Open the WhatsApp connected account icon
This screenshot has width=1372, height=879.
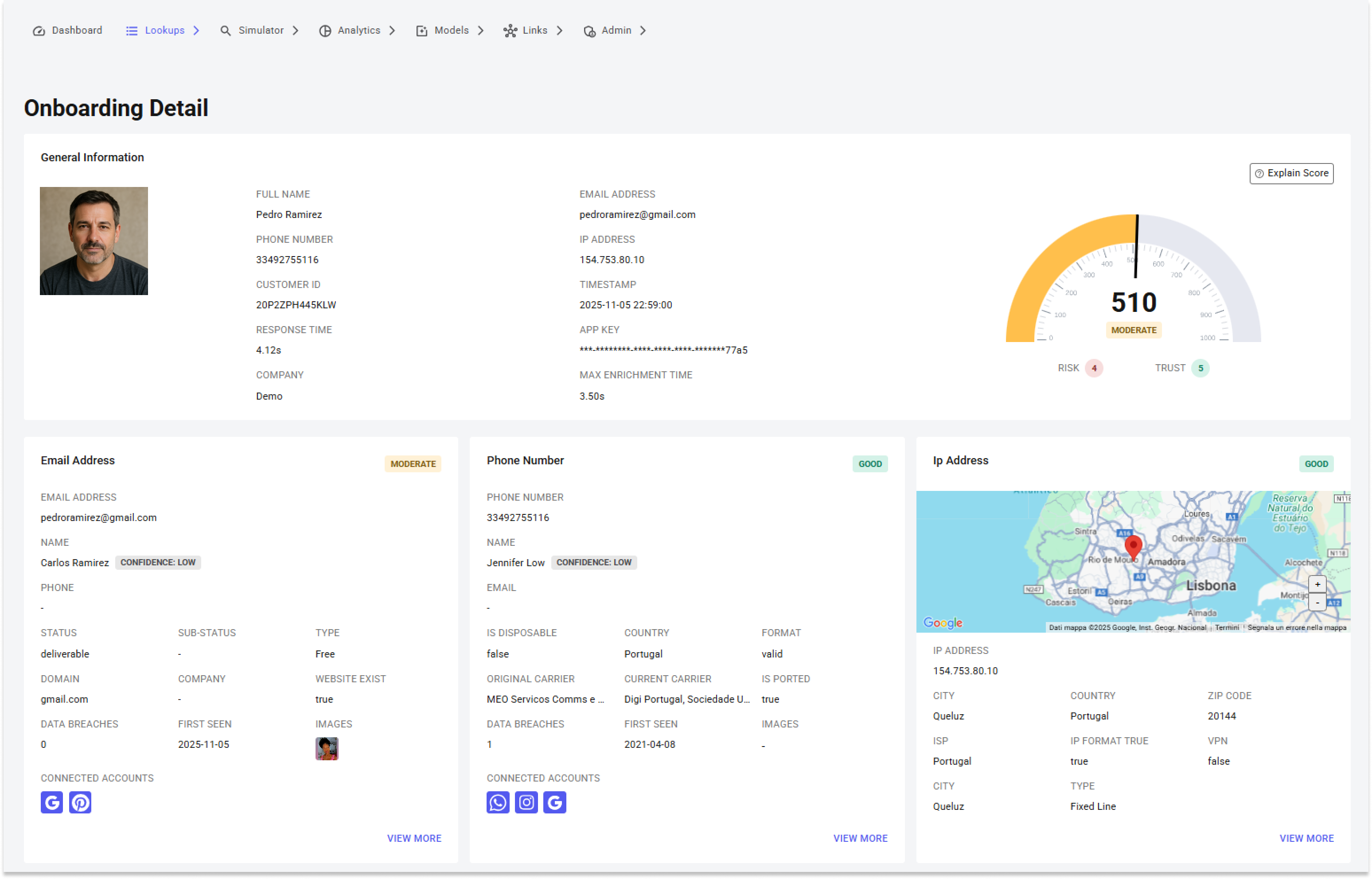(x=497, y=802)
